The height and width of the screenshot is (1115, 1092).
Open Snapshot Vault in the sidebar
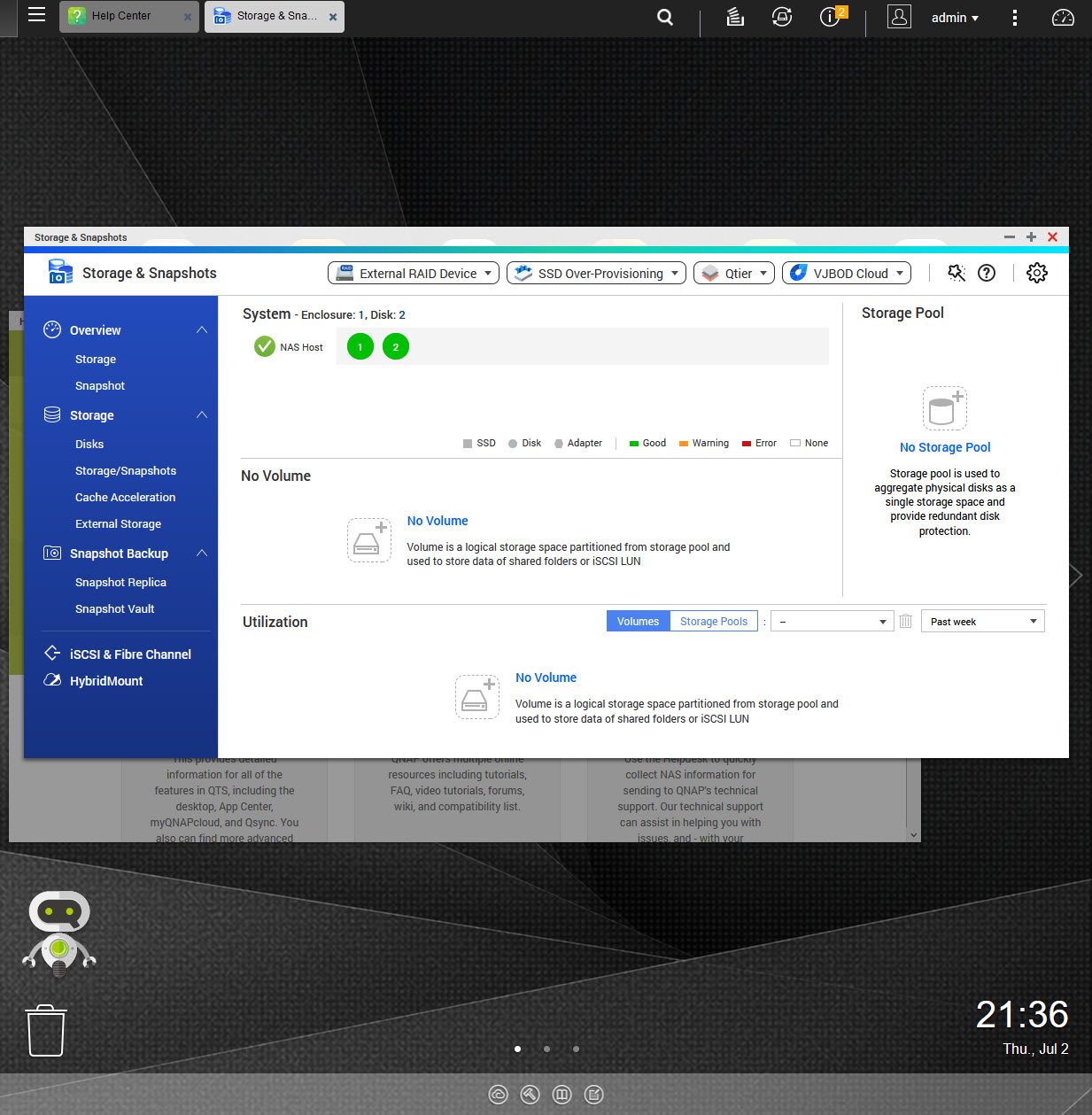click(x=114, y=609)
